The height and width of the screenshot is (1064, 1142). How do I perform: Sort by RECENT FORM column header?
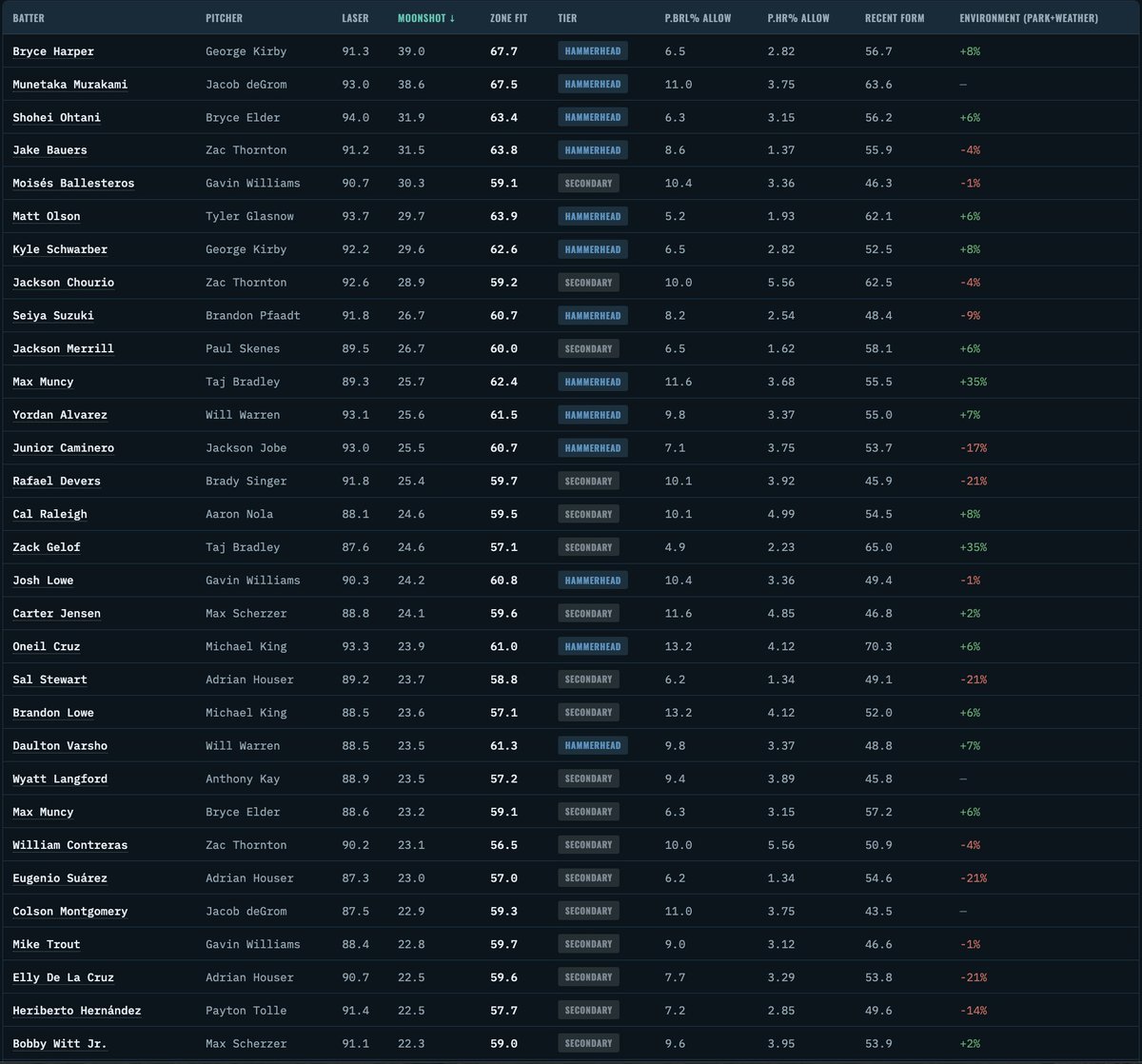895,18
